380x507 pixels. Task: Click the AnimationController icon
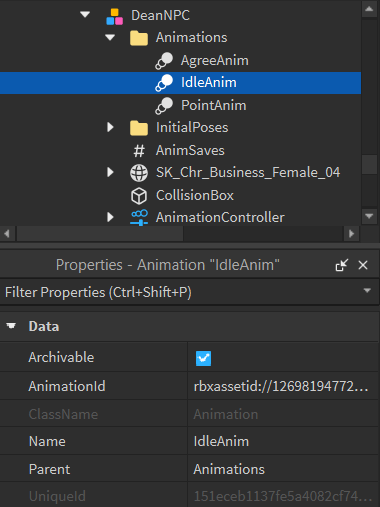(x=139, y=218)
